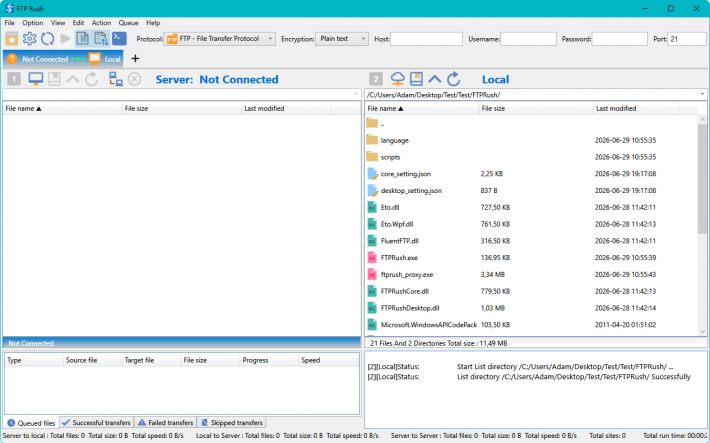Click the server pane bookmark icon
The width and height of the screenshot is (710, 443).
pyautogui.click(x=54, y=79)
